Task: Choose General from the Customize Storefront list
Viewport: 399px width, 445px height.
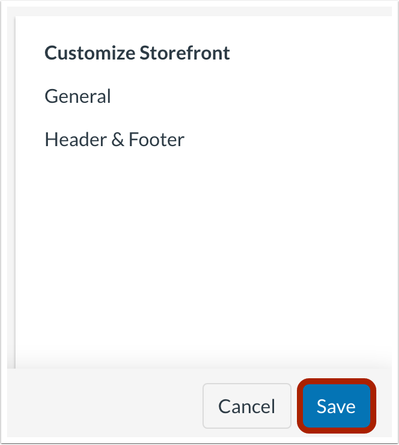Action: click(x=78, y=97)
